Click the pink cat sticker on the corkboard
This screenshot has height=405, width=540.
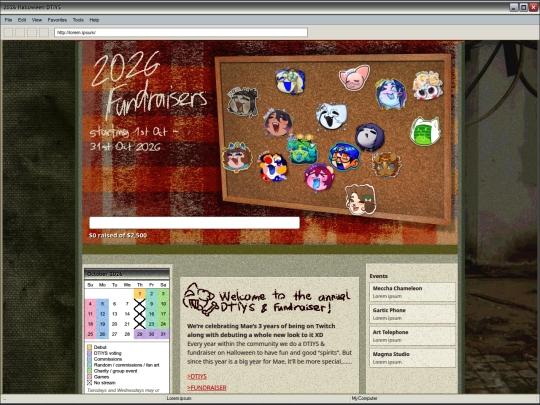click(x=354, y=78)
